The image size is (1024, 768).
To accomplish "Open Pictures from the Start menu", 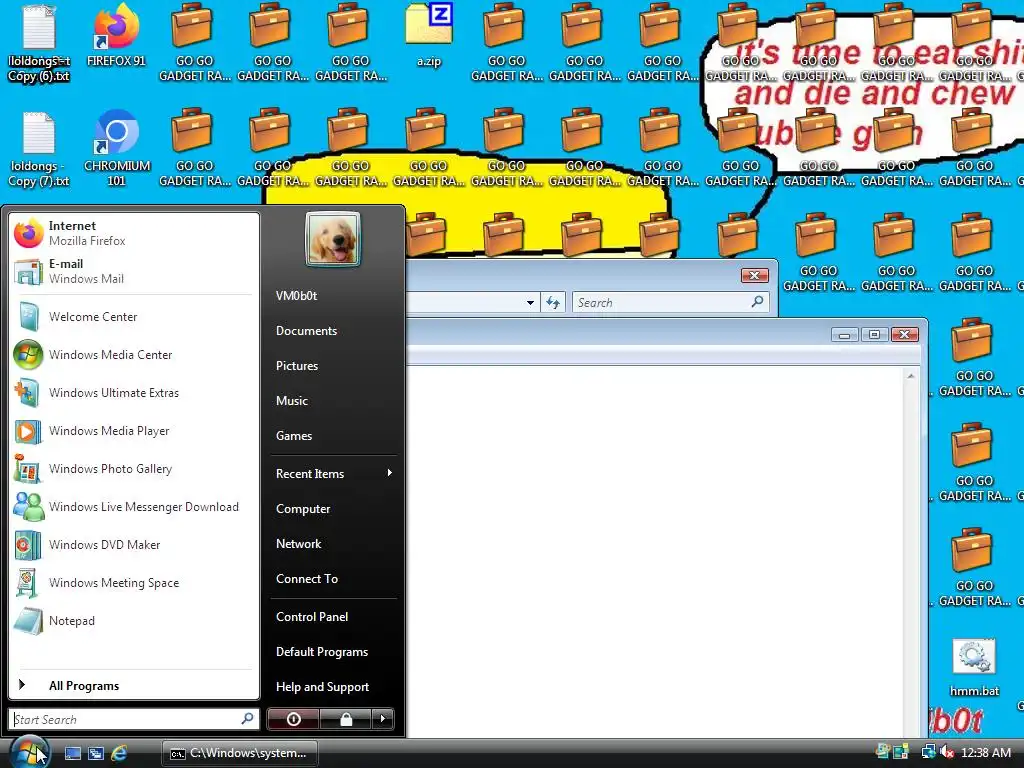I will pos(333,366).
